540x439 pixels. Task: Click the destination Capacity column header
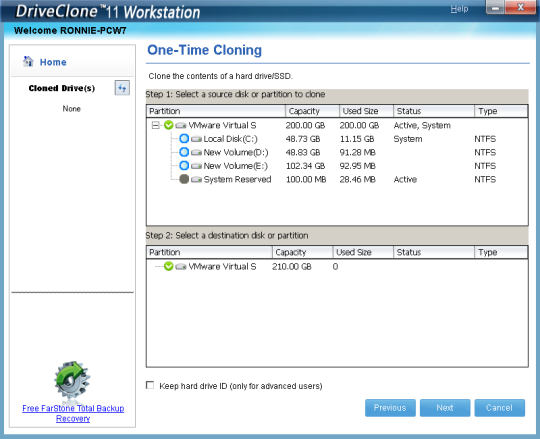pyautogui.click(x=302, y=252)
